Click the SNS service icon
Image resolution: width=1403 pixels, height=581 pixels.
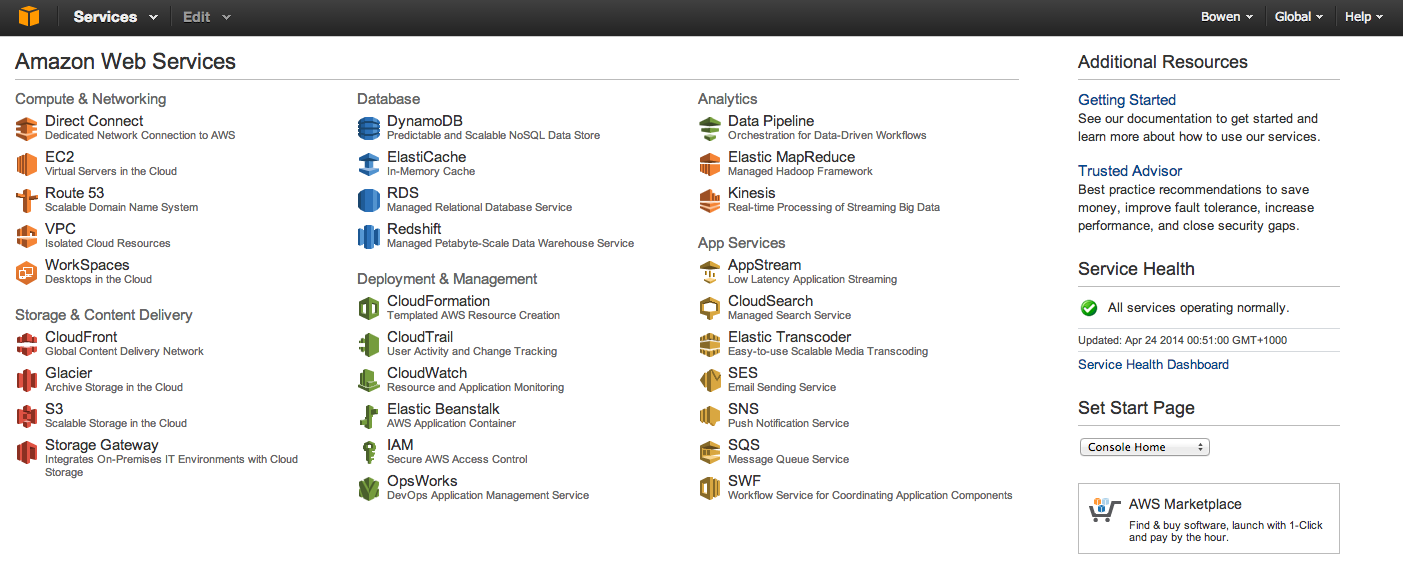(x=710, y=416)
